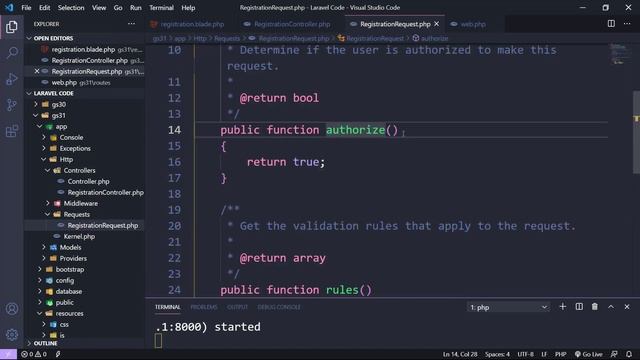Viewport: 640px width, 360px height.
Task: Click the remote indicator in status bar
Action: click(x=8, y=354)
